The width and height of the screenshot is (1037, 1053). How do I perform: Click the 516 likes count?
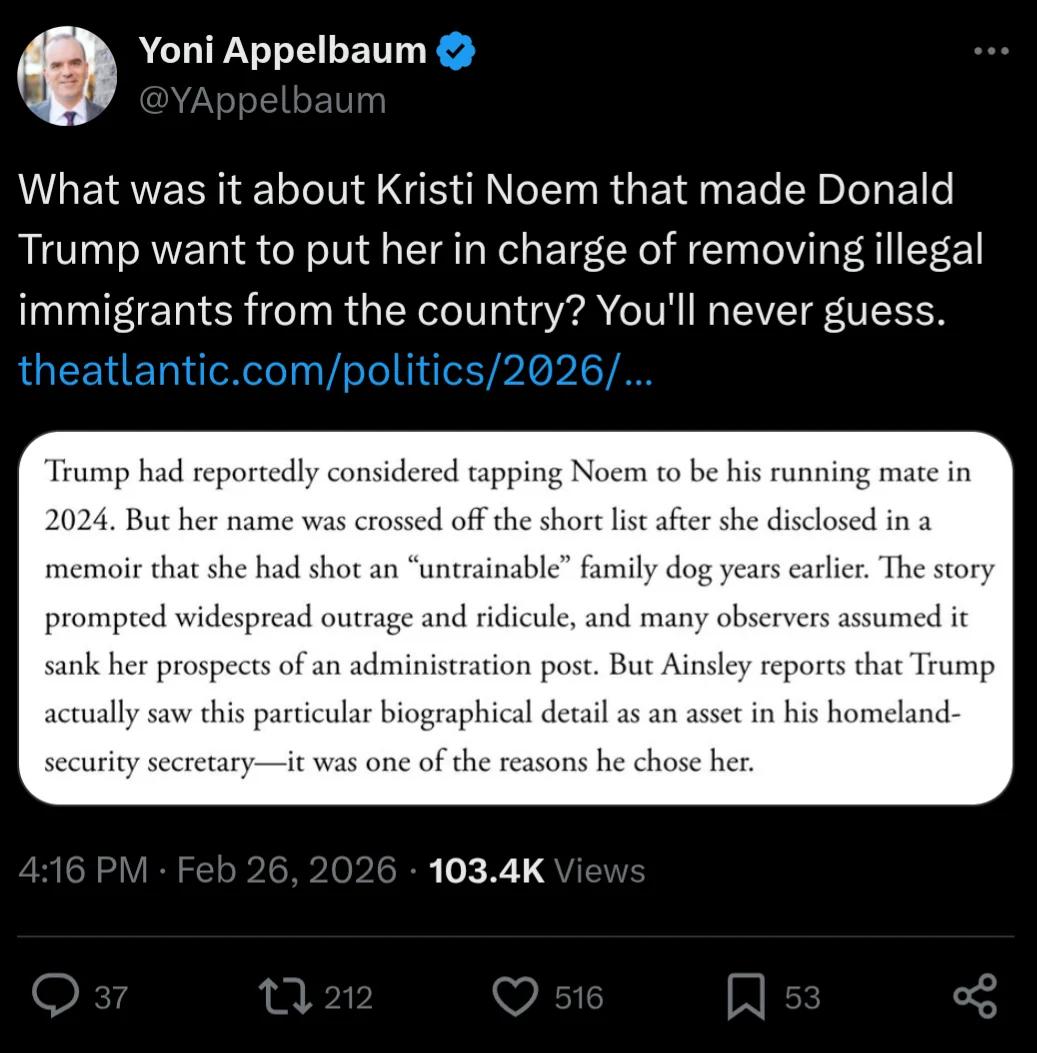click(x=579, y=997)
